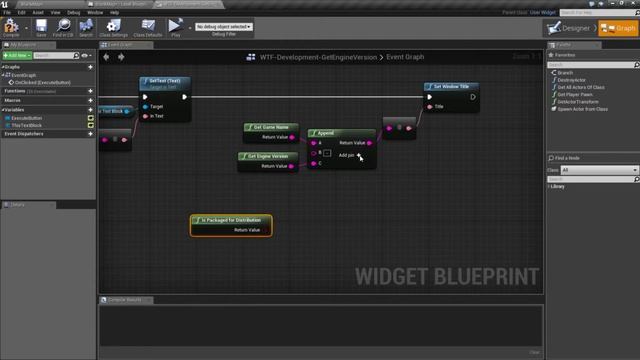Viewport: 640px width, 360px height.
Task: Start the Play toolbar button
Action: pyautogui.click(x=176, y=26)
